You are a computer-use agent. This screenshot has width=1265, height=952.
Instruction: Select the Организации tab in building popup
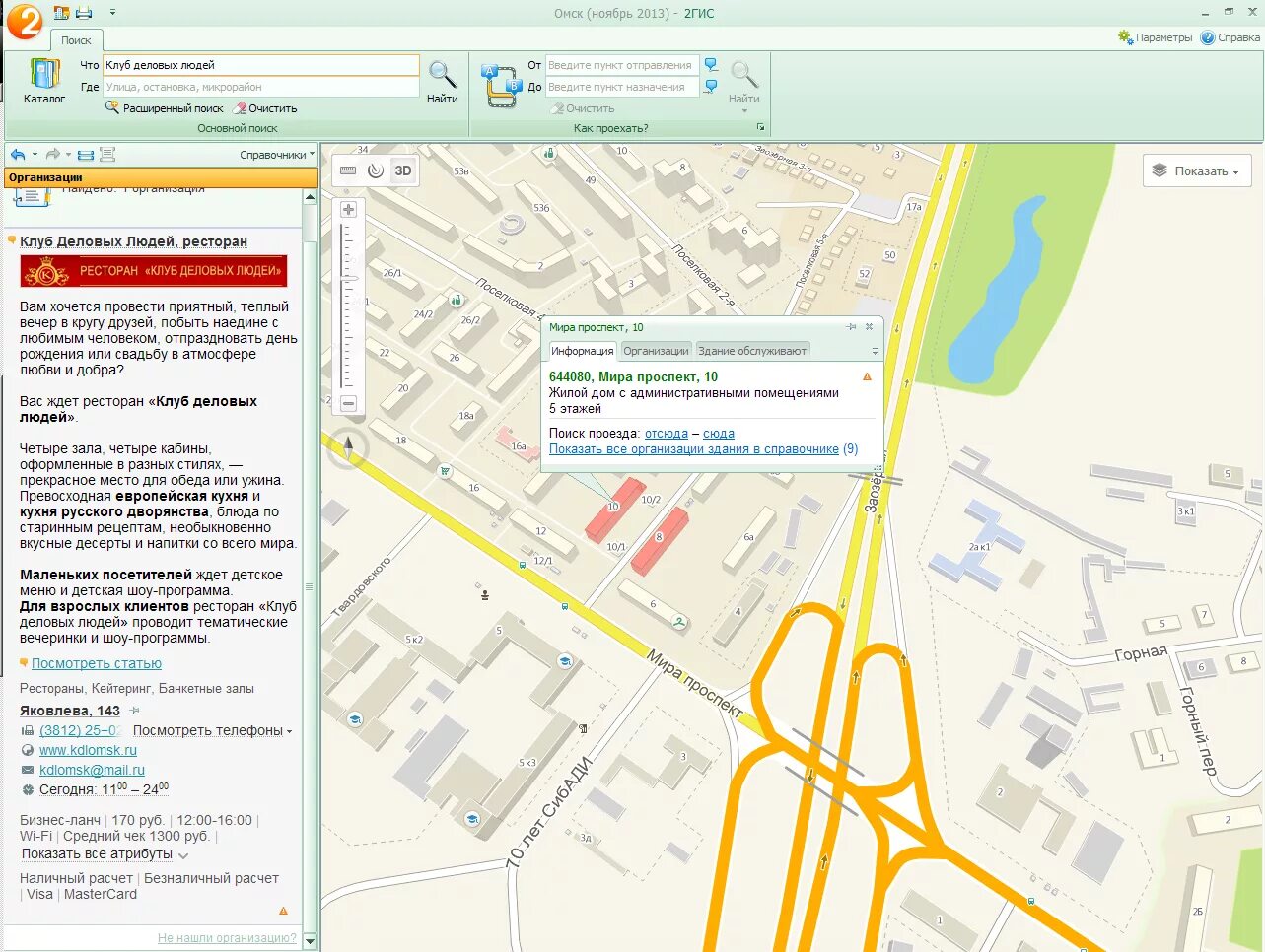click(x=656, y=351)
